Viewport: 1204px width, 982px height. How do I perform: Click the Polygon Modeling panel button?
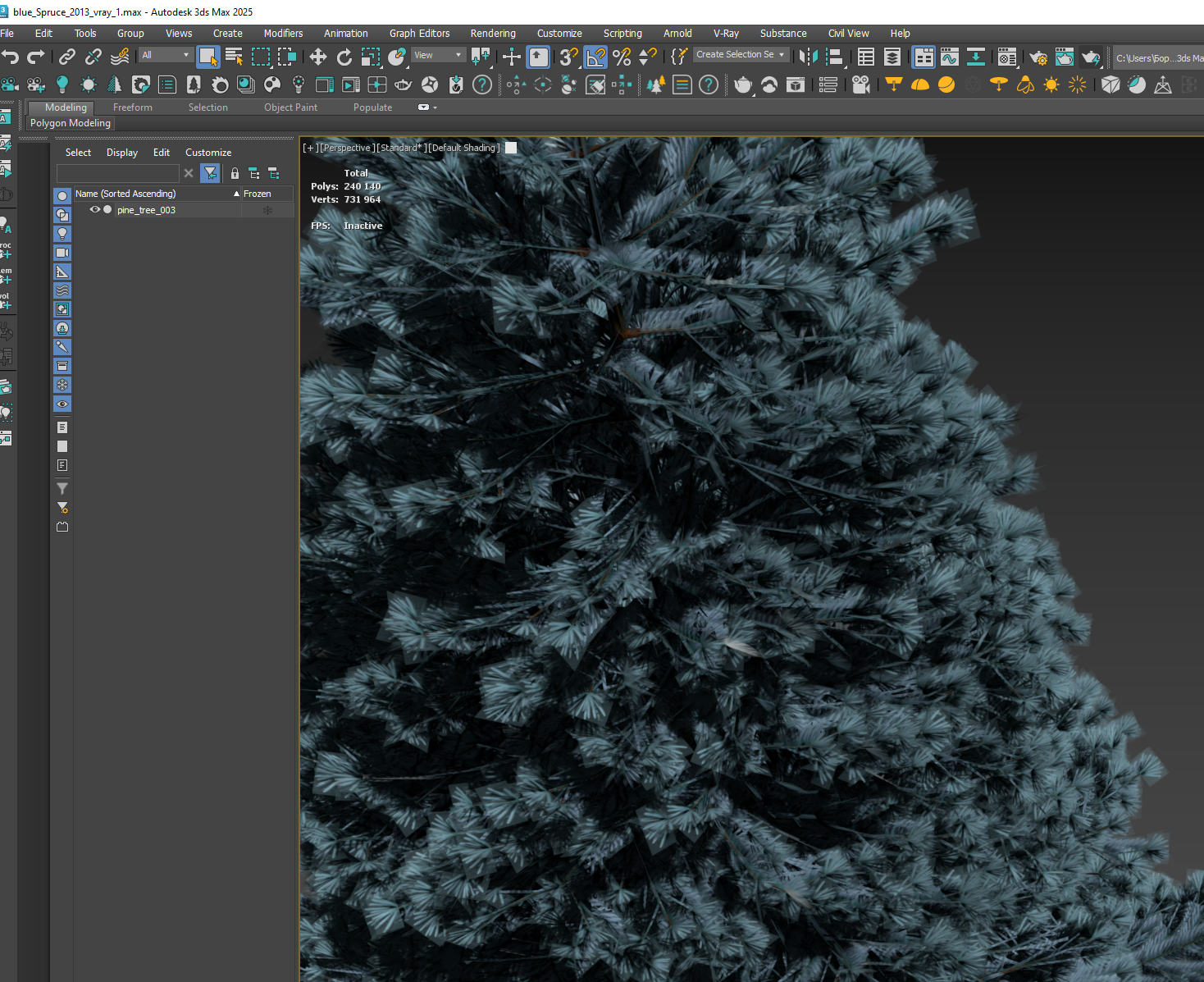71,123
